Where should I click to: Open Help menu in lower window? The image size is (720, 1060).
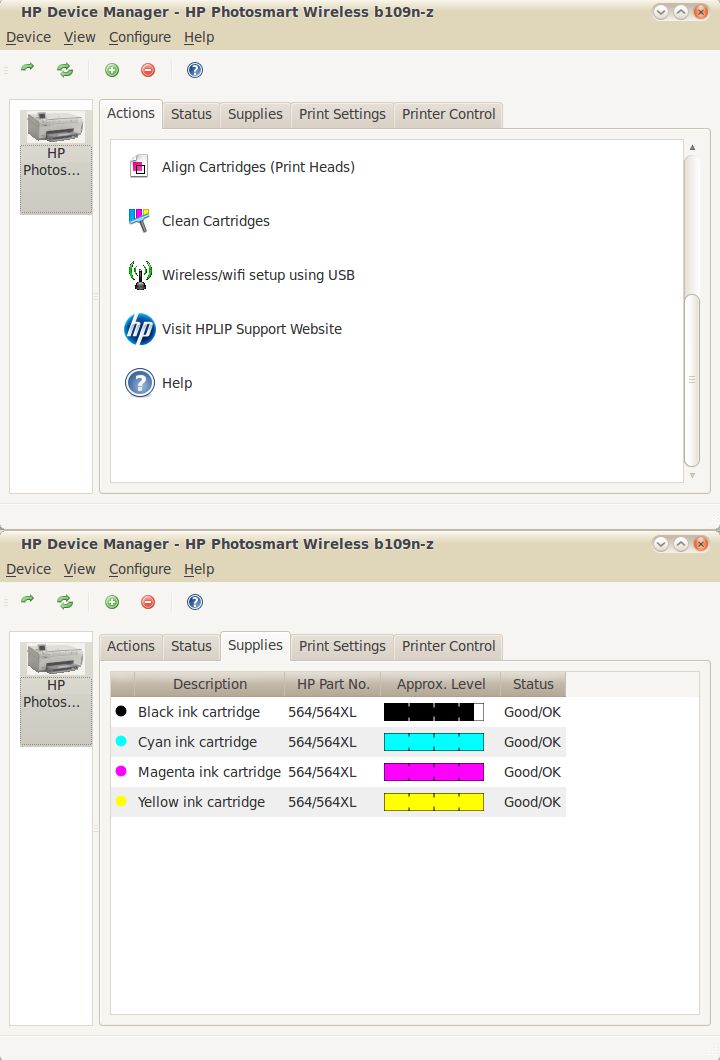point(199,569)
